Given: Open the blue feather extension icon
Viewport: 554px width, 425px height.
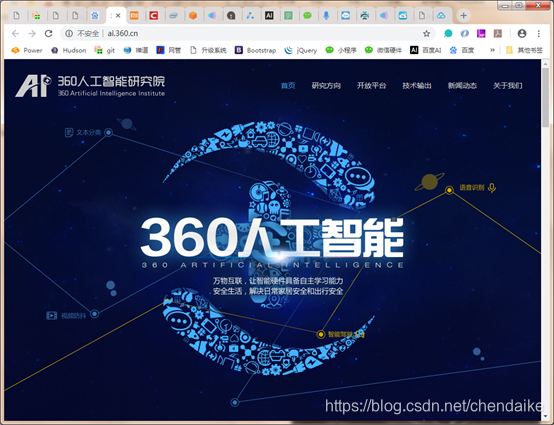Looking at the screenshot, I should tap(465, 34).
